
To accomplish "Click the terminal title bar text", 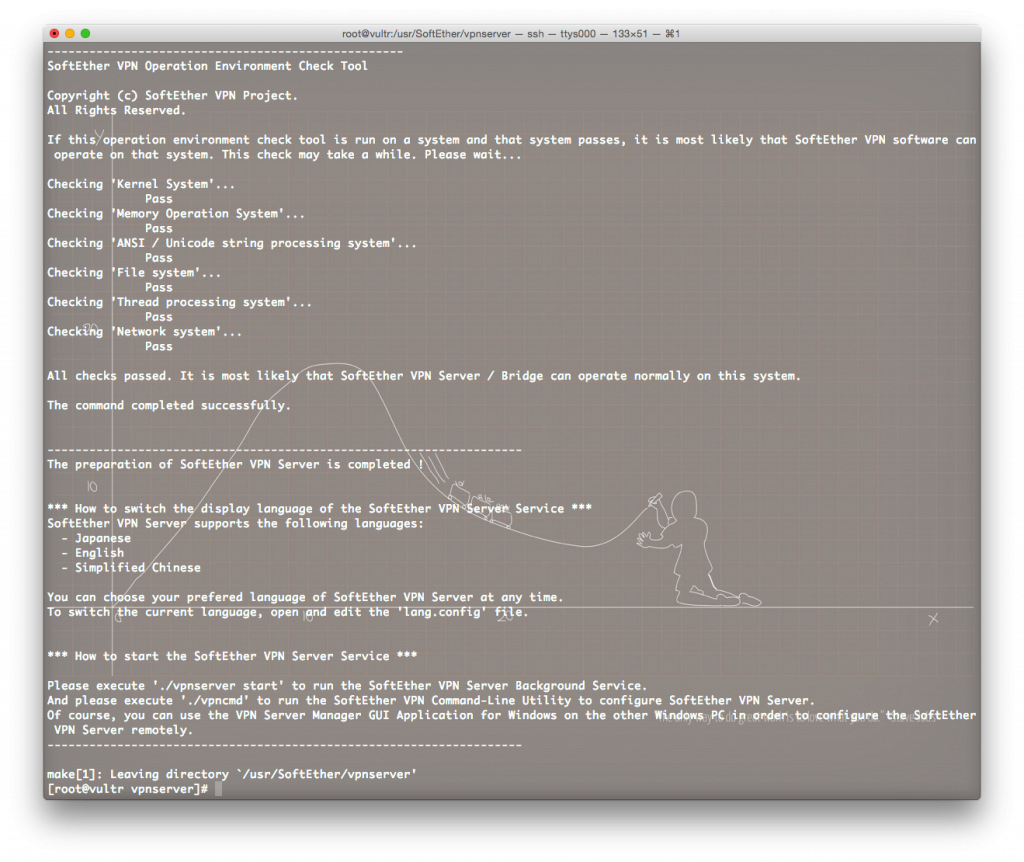I will [x=511, y=33].
